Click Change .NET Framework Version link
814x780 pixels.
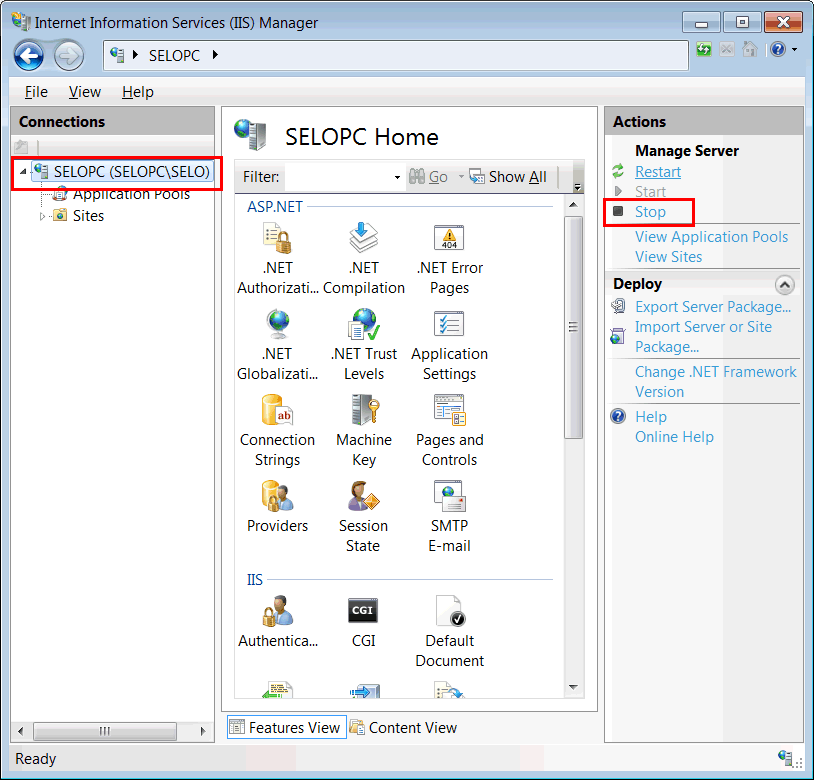[715, 382]
